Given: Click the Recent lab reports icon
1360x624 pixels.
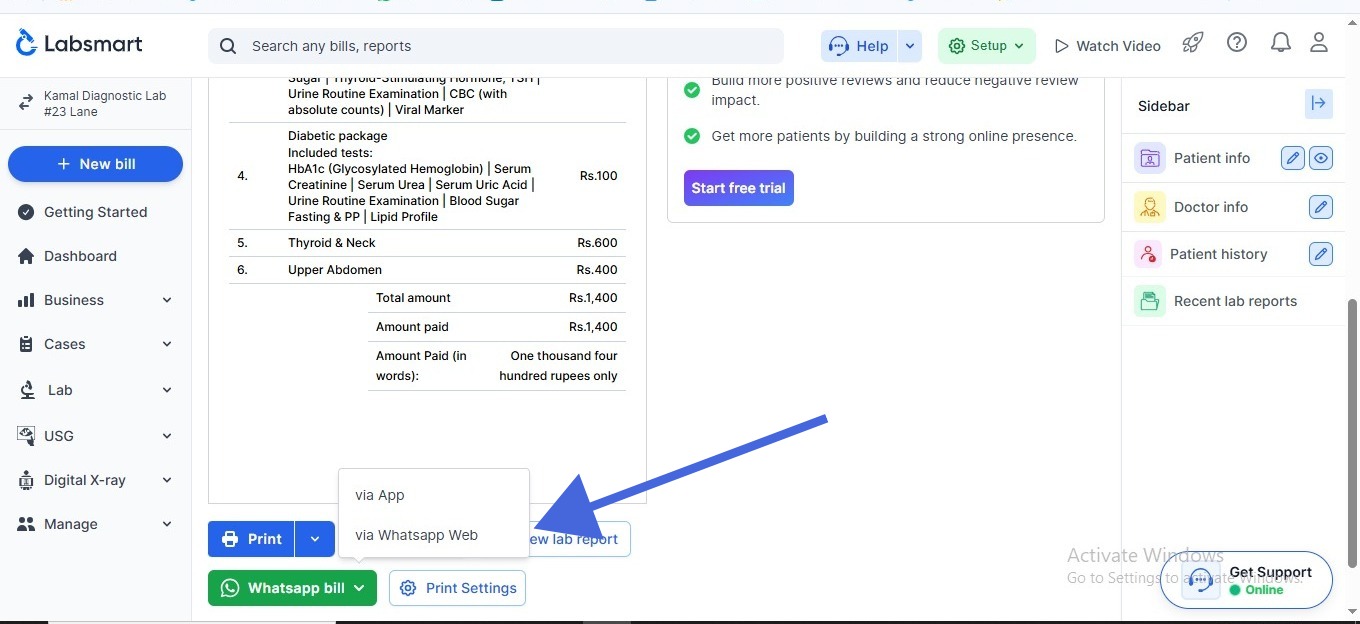Looking at the screenshot, I should pyautogui.click(x=1150, y=301).
